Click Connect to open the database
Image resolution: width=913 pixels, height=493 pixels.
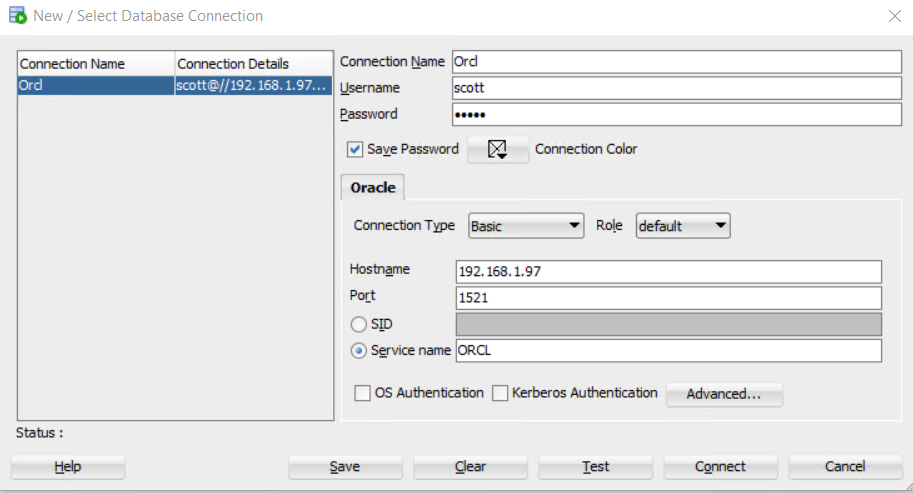pos(720,467)
